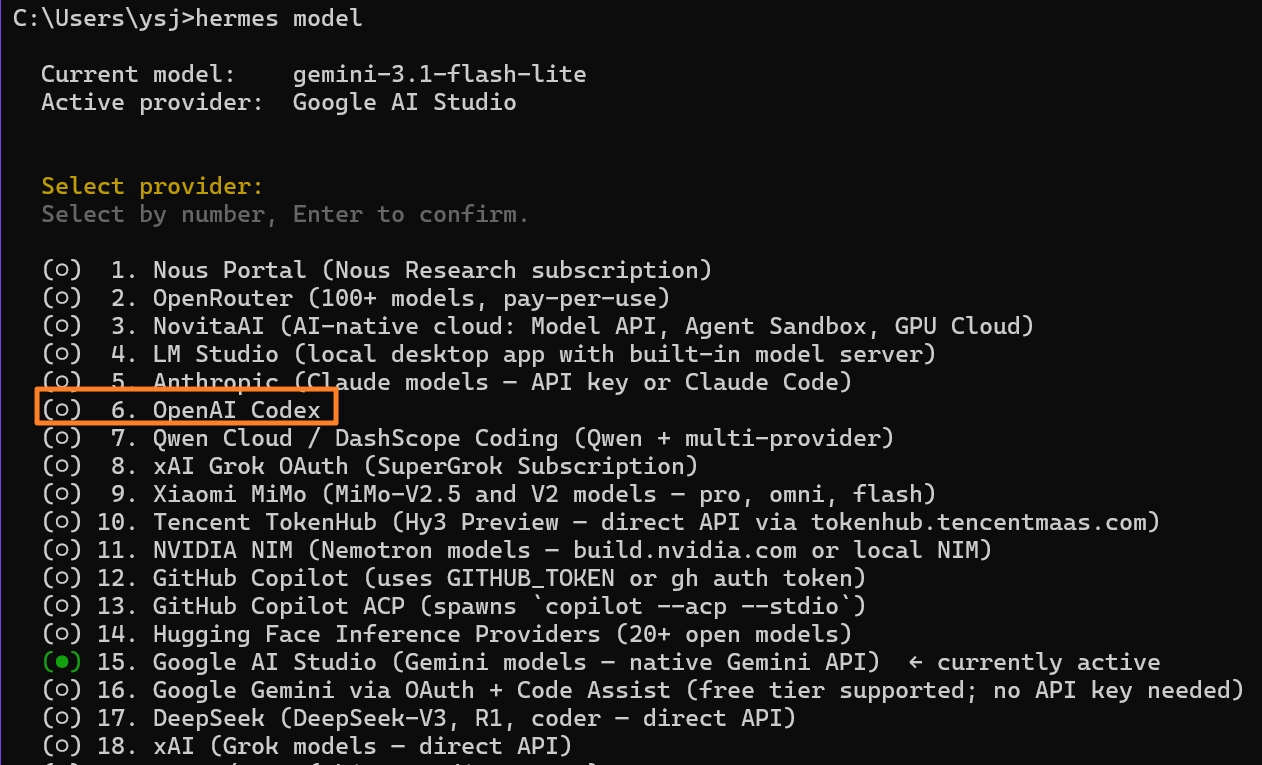Click the 'Select provider:' prompt heading

pyautogui.click(x=152, y=186)
